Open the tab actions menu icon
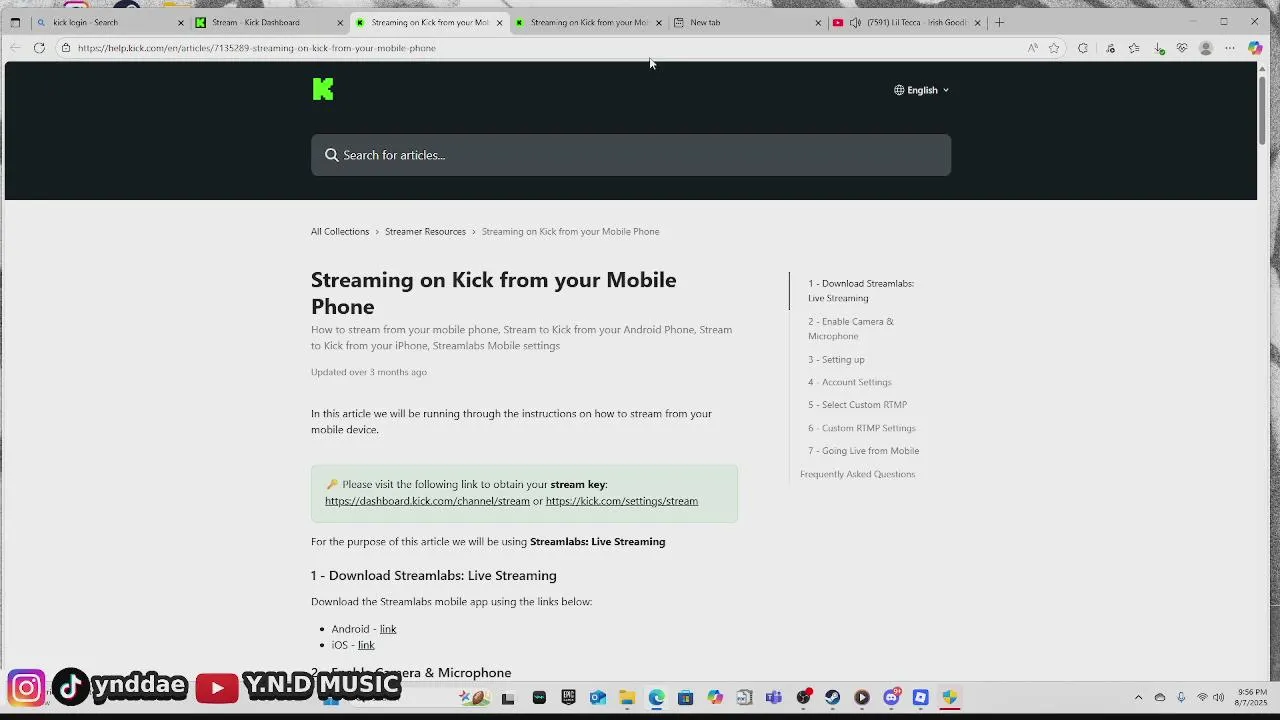 pyautogui.click(x=15, y=22)
